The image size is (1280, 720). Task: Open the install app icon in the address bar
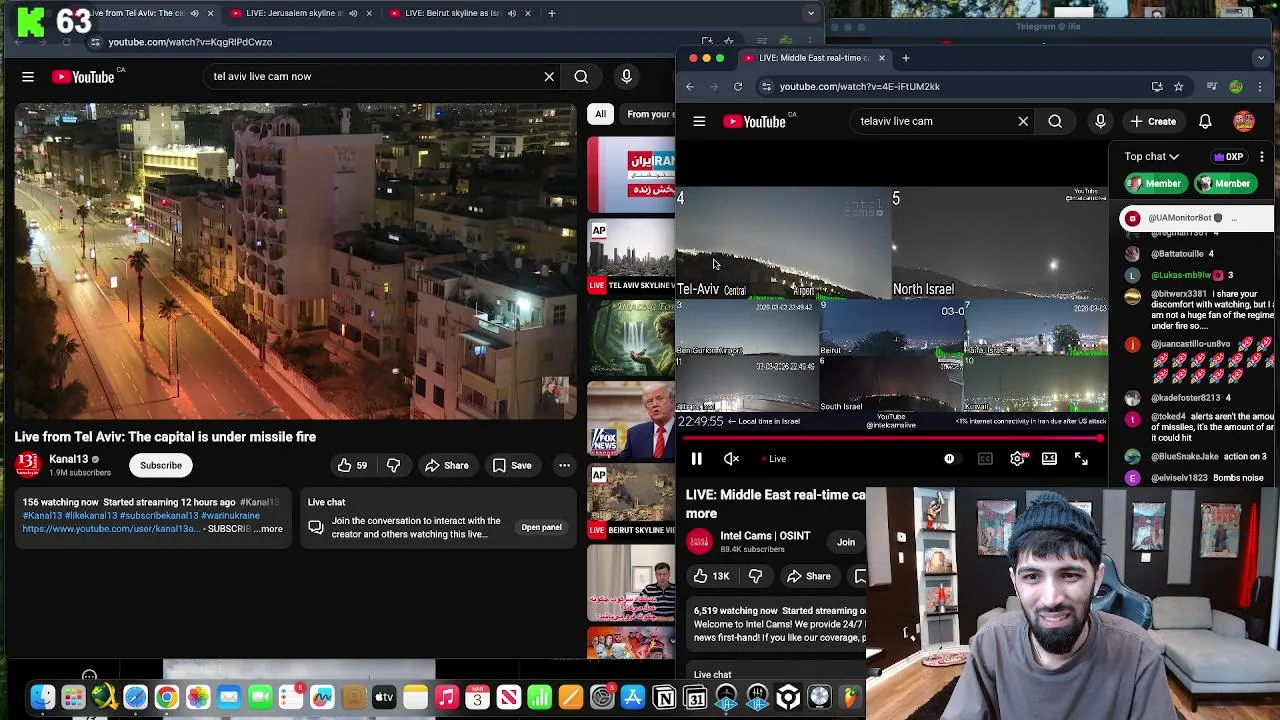[1157, 86]
